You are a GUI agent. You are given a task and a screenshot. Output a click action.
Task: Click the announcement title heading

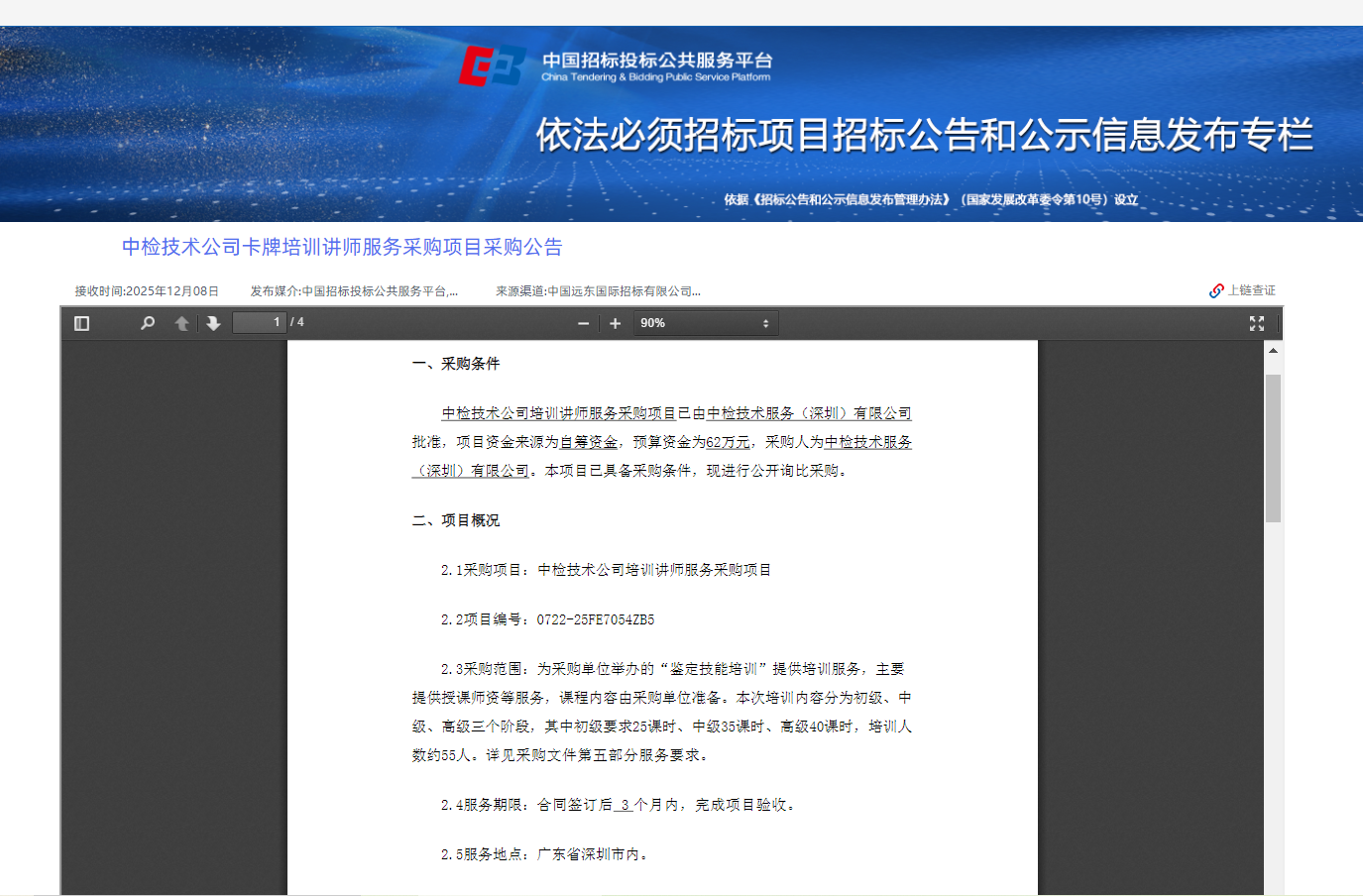pos(342,247)
